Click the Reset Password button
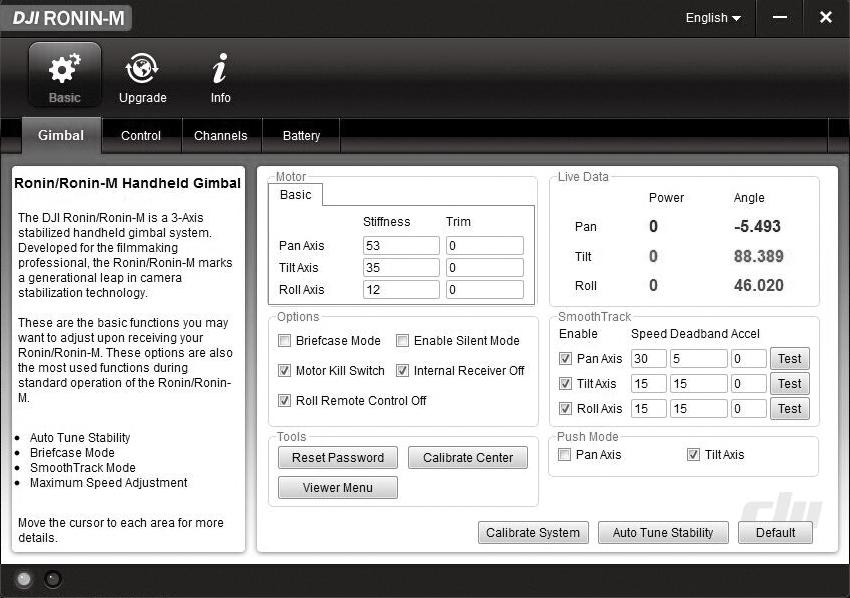 pyautogui.click(x=338, y=458)
